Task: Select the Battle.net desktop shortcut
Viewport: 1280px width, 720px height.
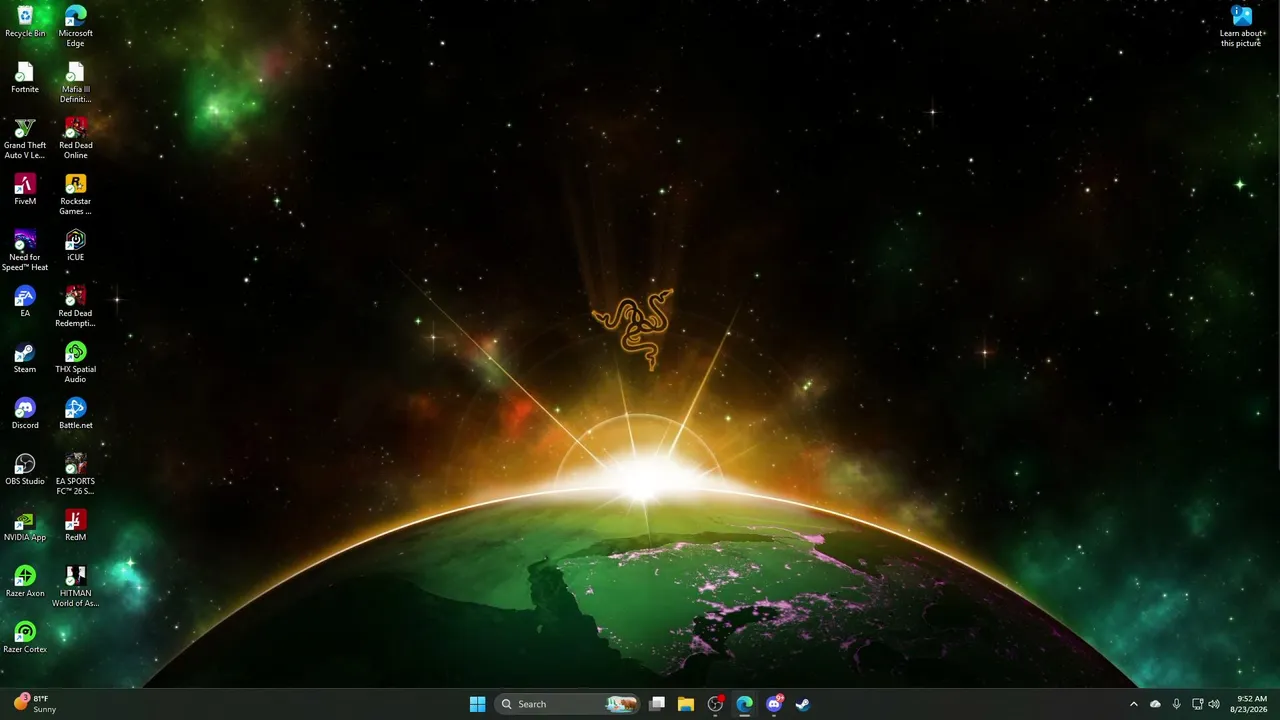Action: point(75,414)
